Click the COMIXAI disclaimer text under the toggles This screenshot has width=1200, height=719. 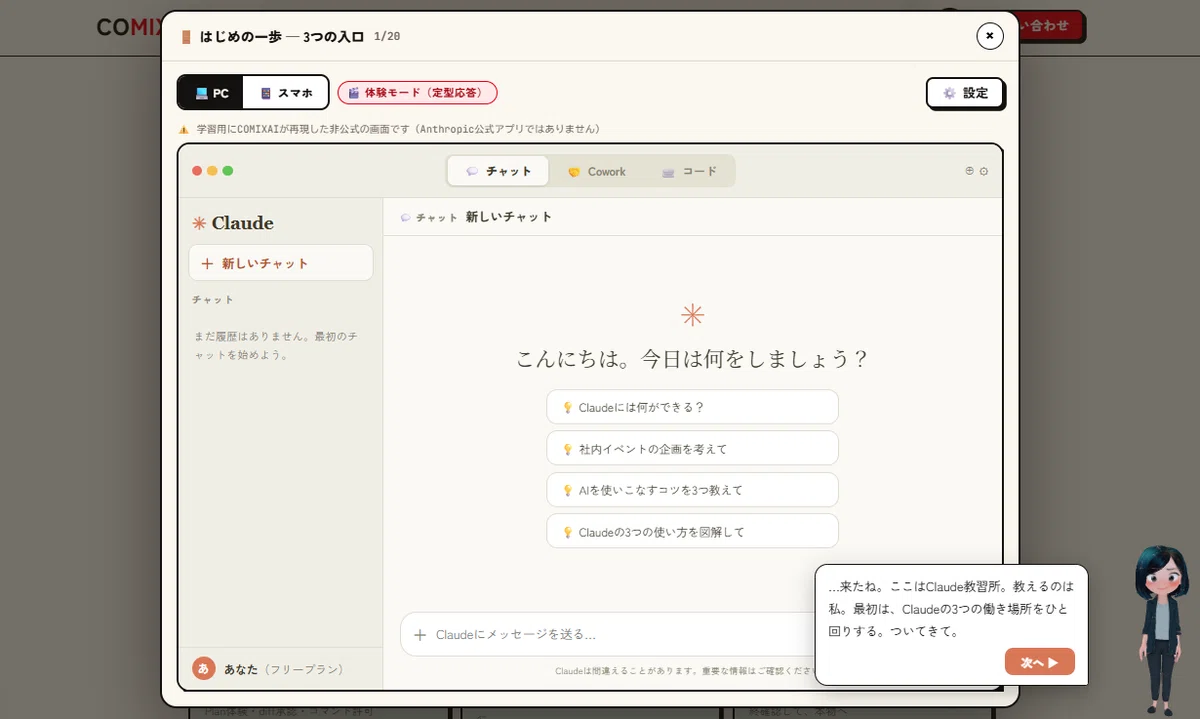(398, 129)
